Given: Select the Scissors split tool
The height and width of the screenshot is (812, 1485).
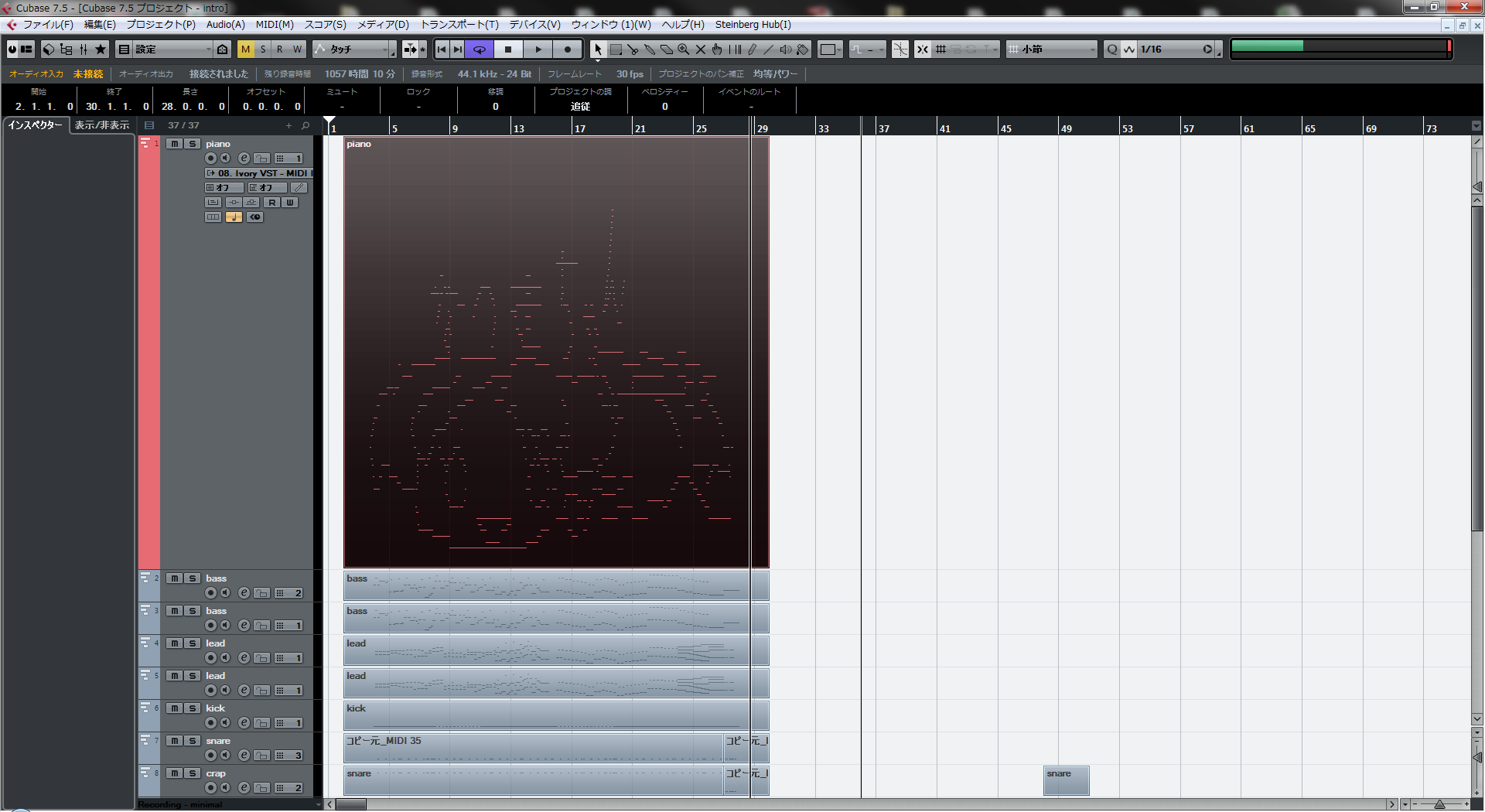Looking at the screenshot, I should point(633,49).
